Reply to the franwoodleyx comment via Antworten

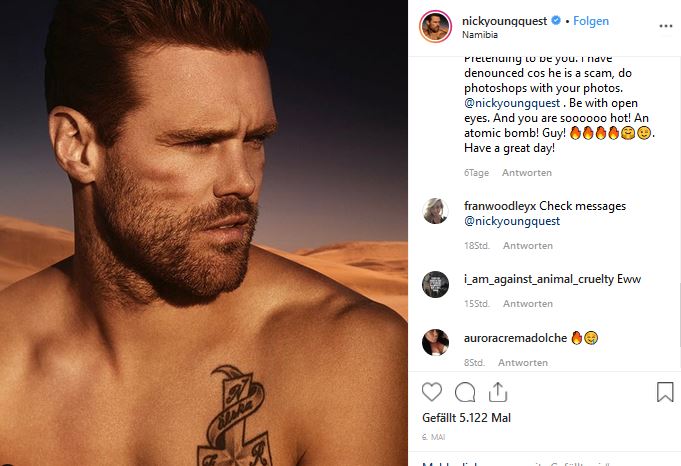(526, 244)
